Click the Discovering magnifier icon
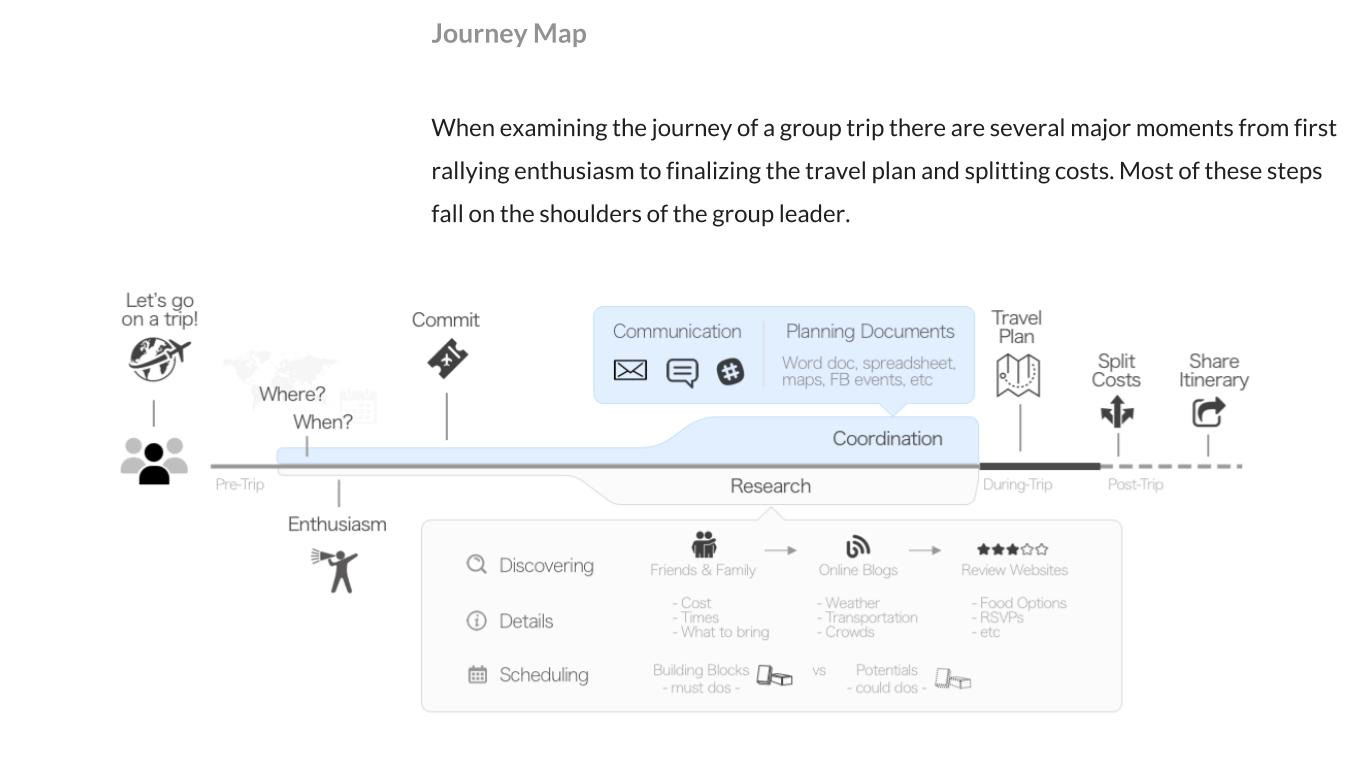This screenshot has height=768, width=1366. 476,564
